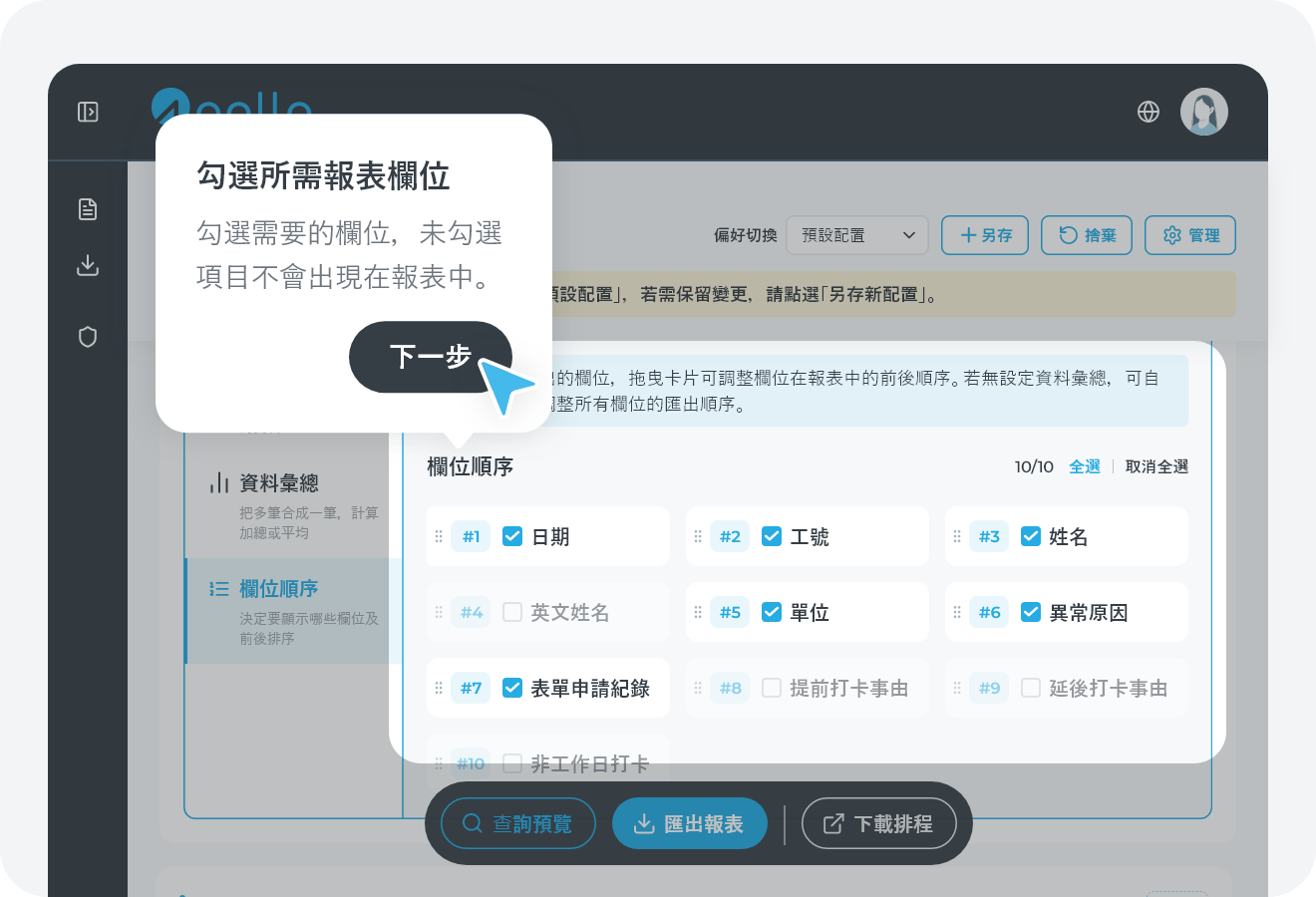Check the 延後打卡事由 field checkbox
The width and height of the screenshot is (1316, 897).
(1031, 688)
